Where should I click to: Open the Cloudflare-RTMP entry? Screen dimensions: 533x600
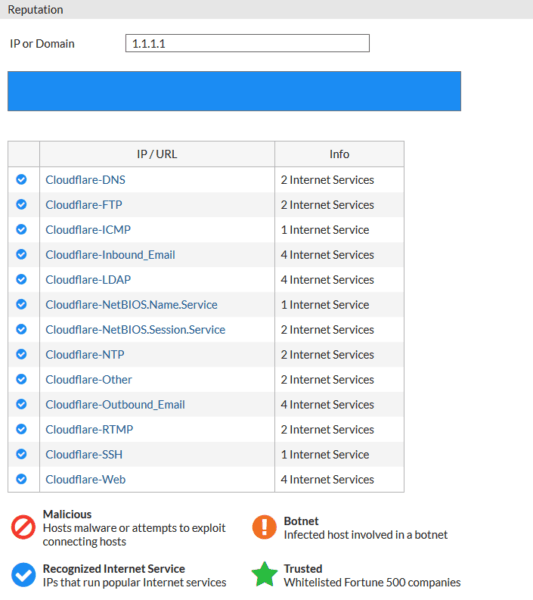(89, 429)
